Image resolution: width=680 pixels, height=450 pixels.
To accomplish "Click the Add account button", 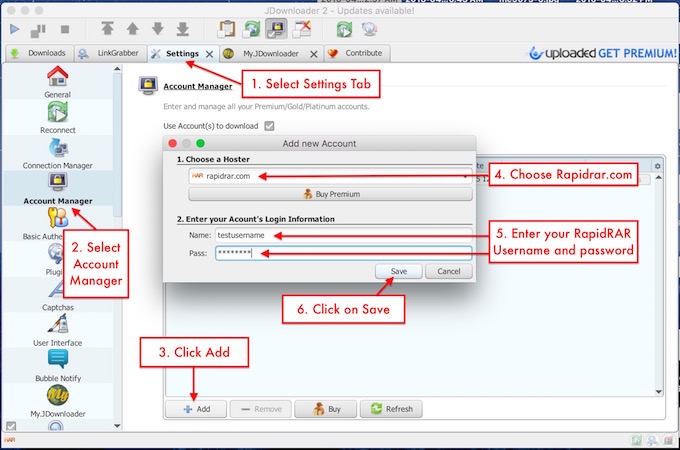I will coord(195,409).
